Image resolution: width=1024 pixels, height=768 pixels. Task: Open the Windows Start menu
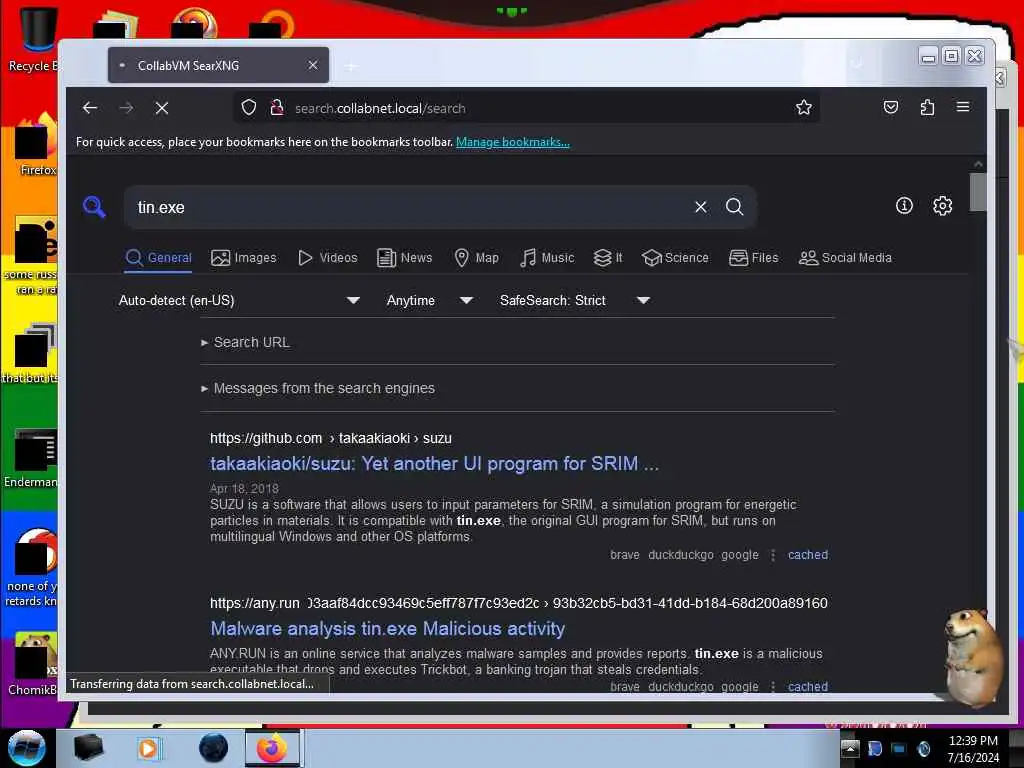[x=26, y=748]
